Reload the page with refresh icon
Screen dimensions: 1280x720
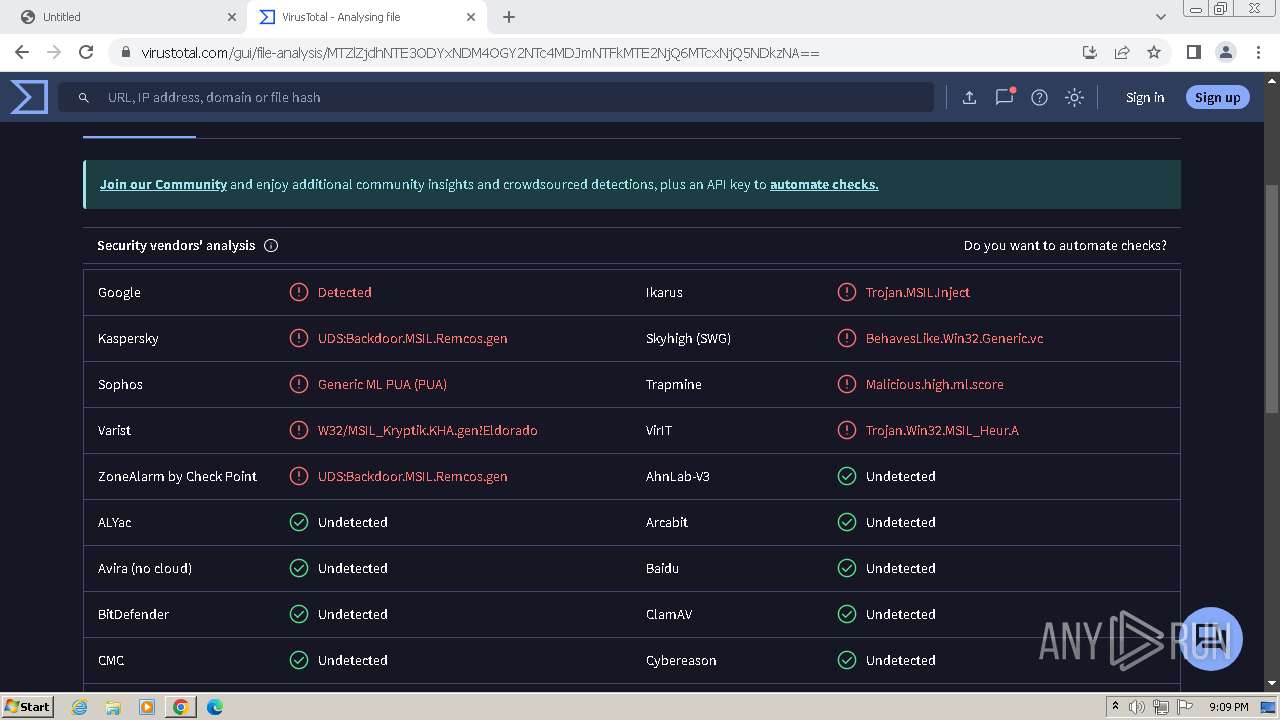pos(86,52)
